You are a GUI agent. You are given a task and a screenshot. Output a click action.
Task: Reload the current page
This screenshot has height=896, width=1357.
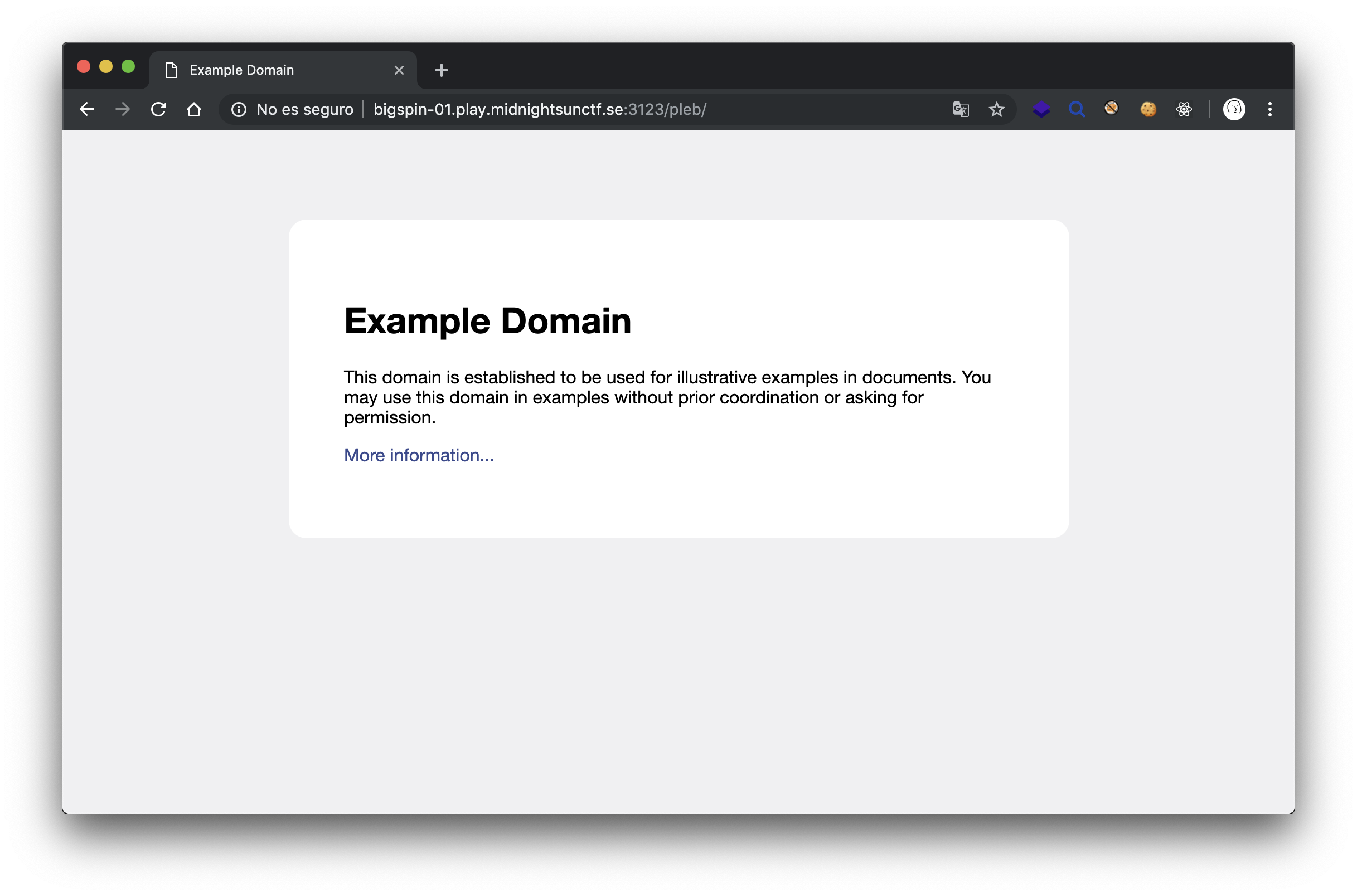(158, 109)
